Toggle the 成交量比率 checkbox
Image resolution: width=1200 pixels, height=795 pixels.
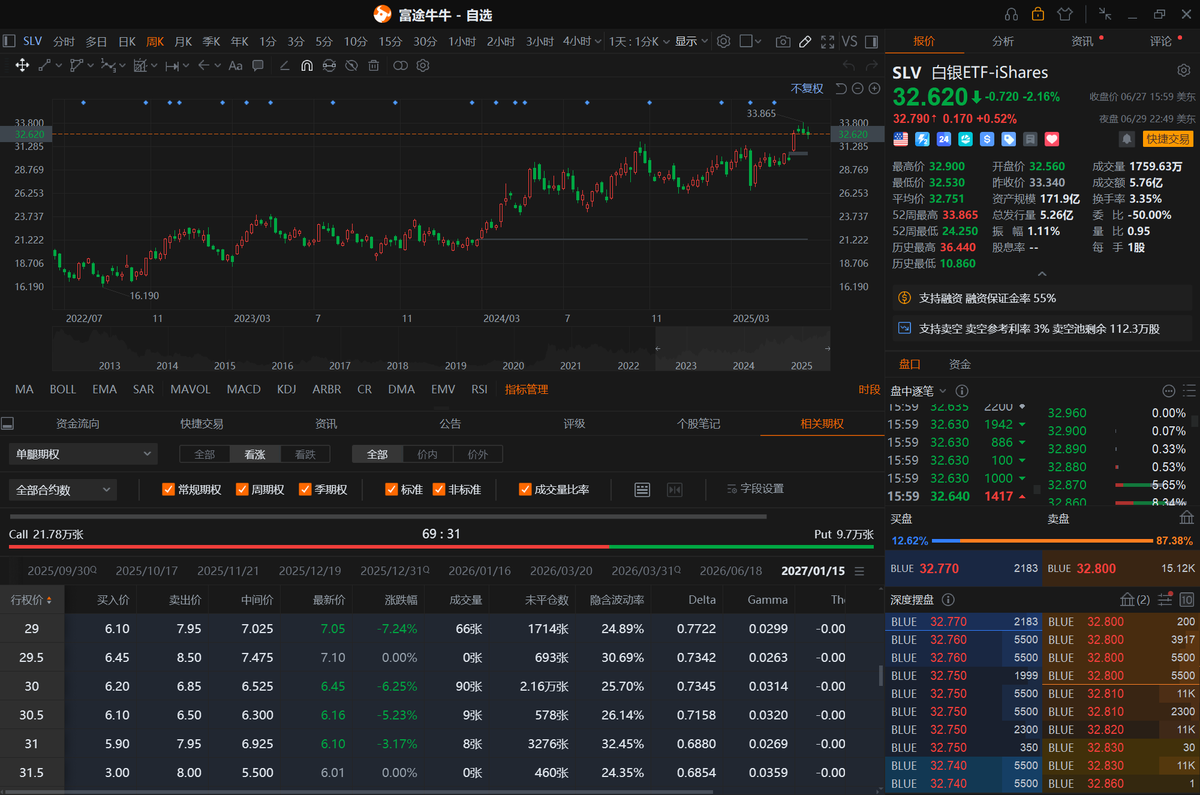[x=525, y=489]
